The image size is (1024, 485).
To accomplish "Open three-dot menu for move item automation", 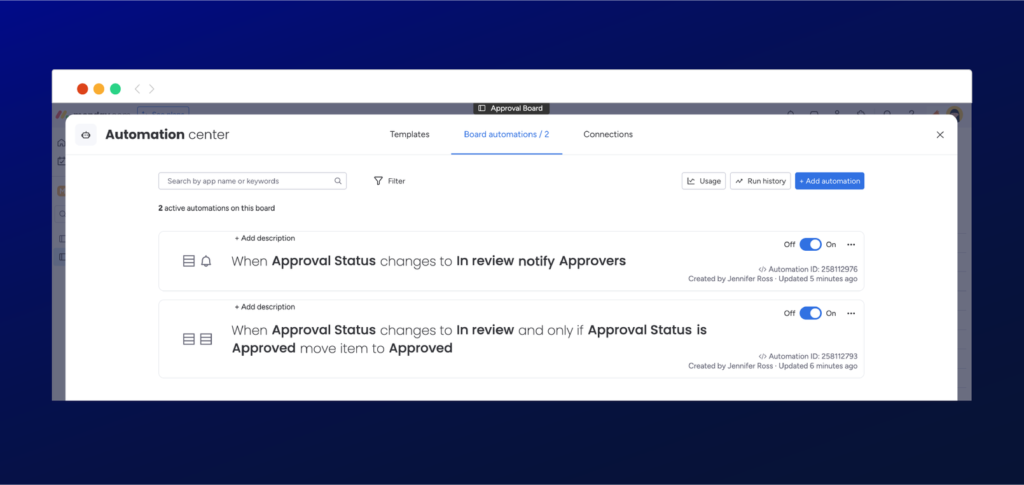I will pos(851,313).
